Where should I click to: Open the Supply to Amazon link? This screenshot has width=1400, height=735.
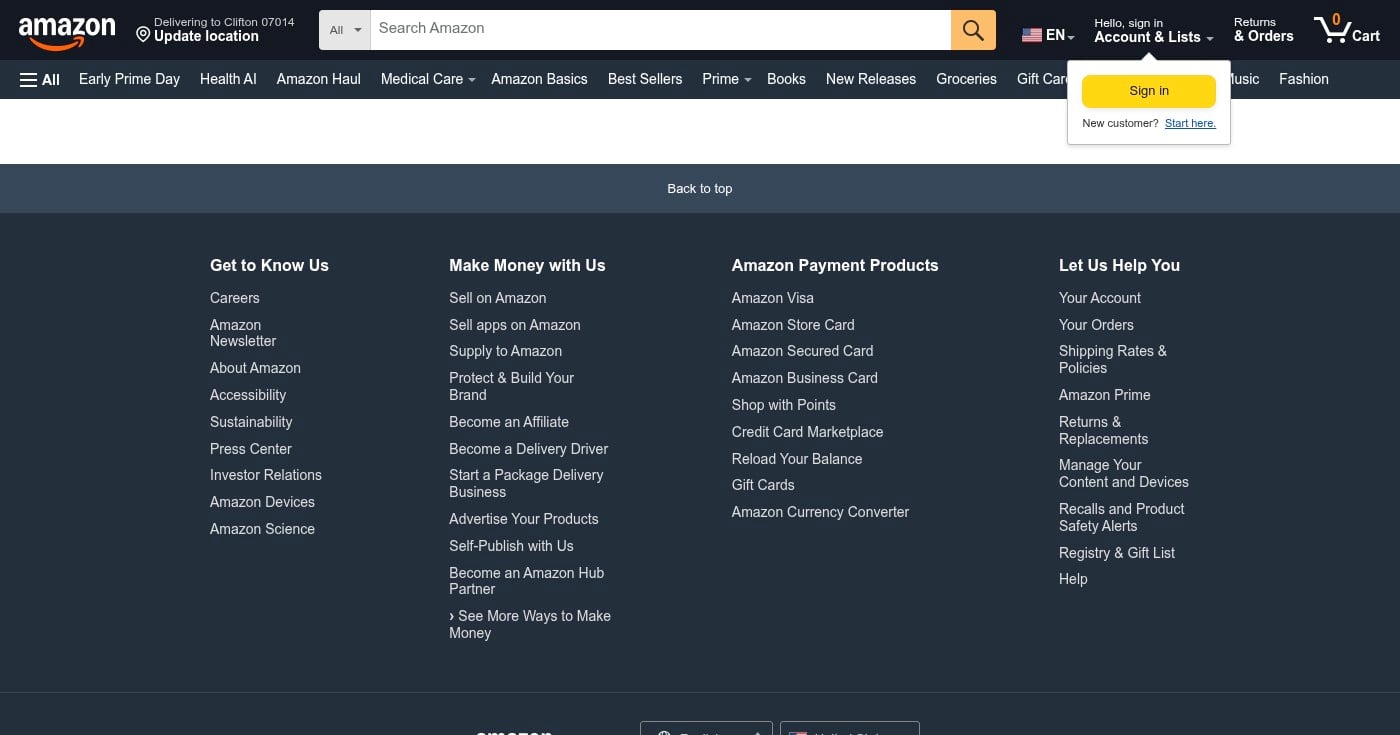tap(506, 351)
